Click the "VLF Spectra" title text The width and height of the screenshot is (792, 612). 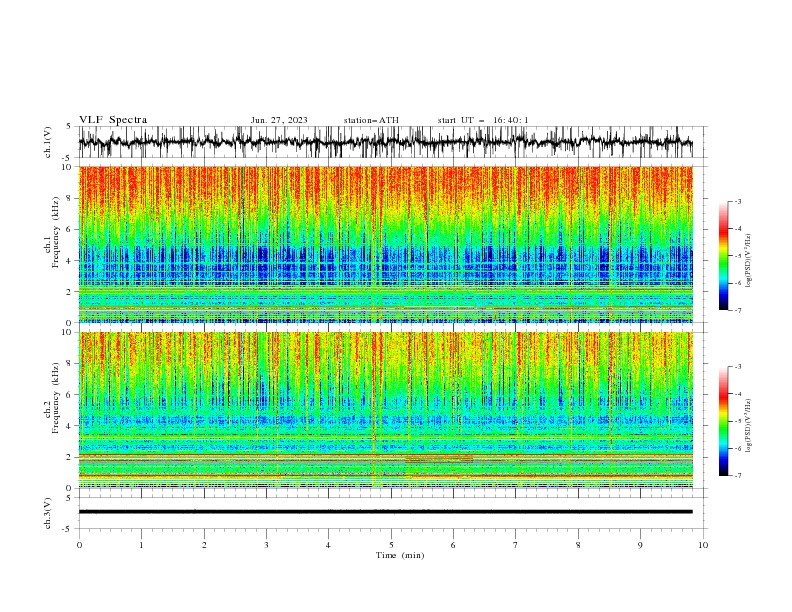113,120
